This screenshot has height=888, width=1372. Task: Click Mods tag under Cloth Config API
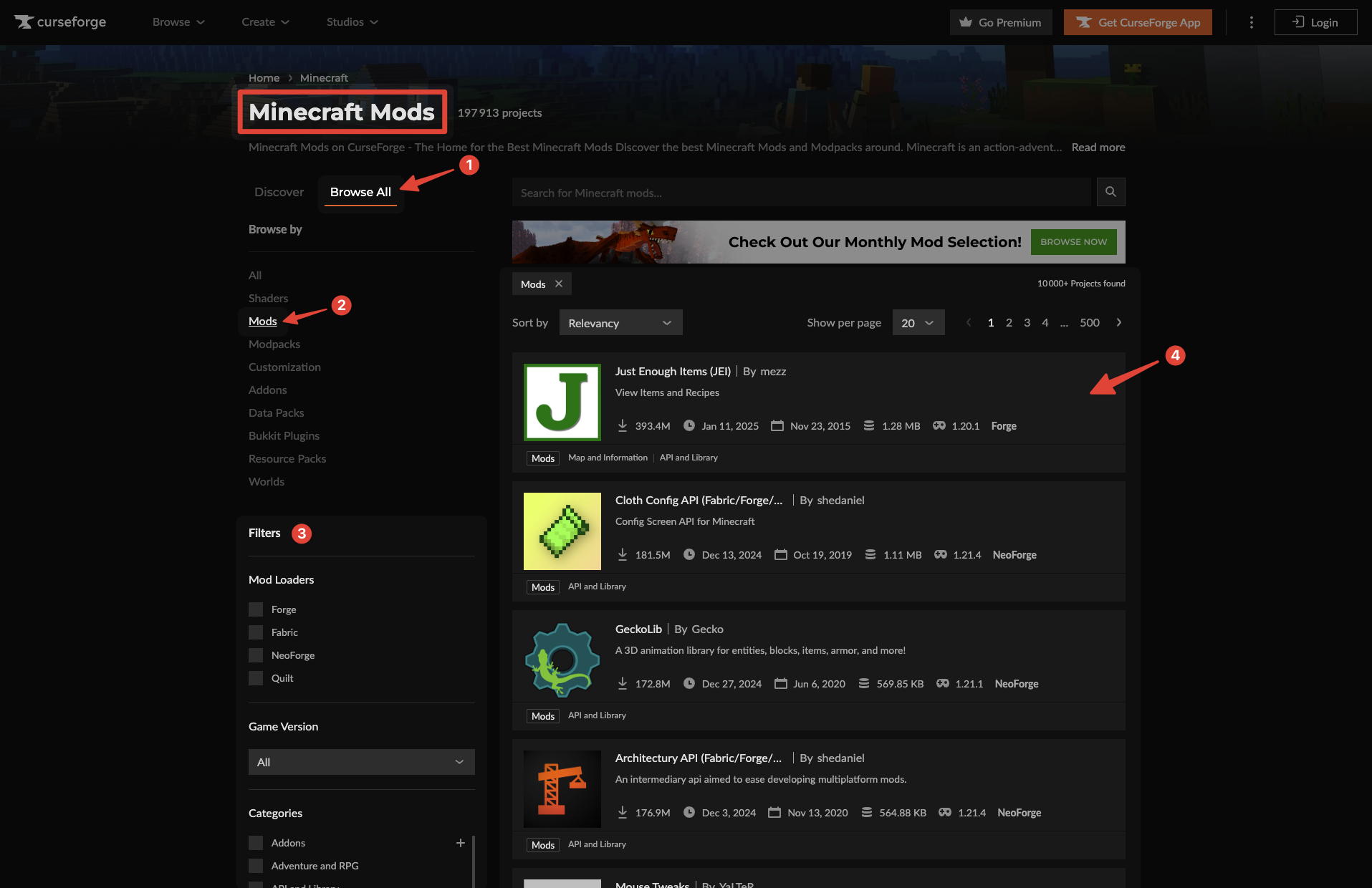543,587
